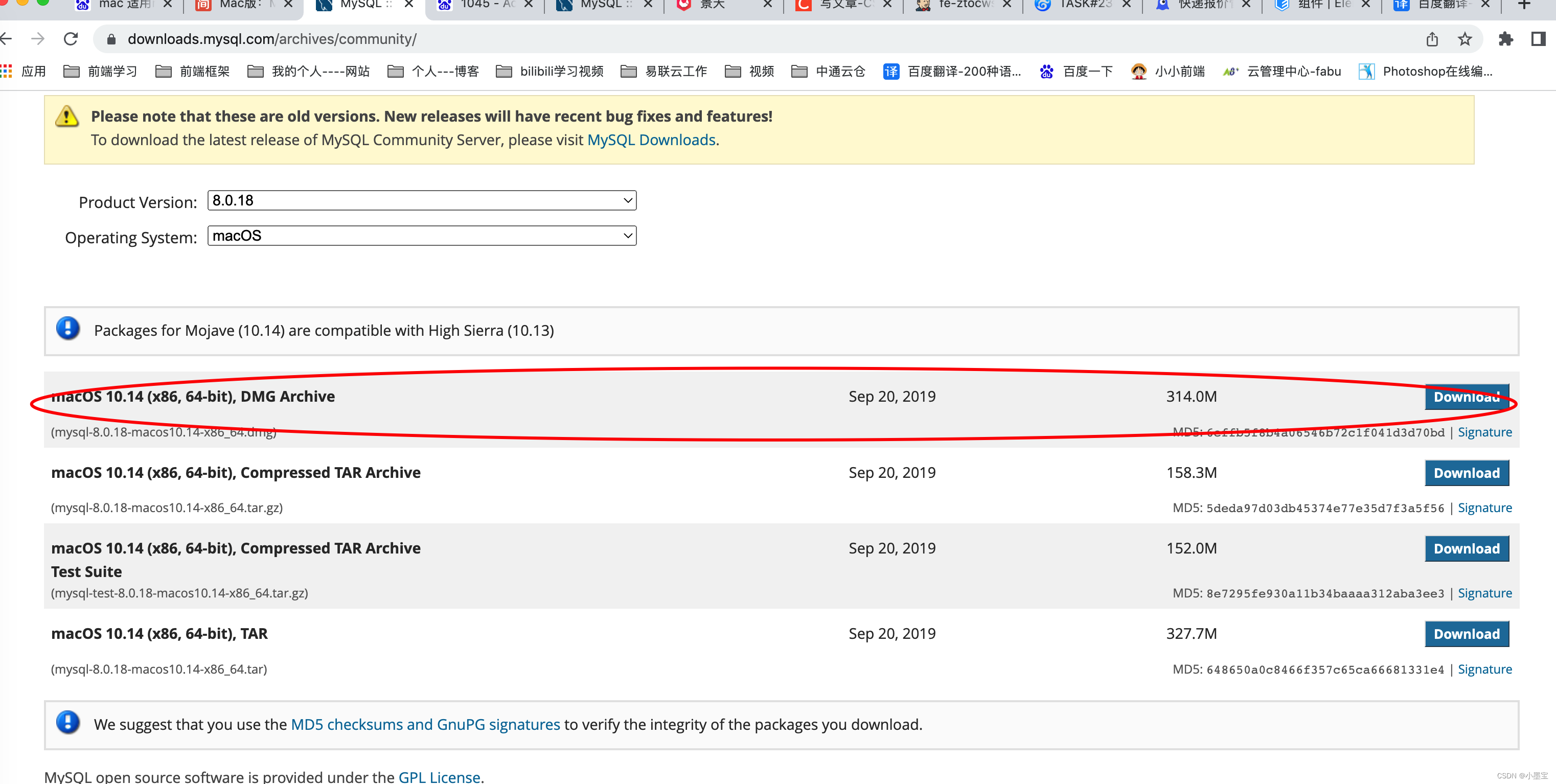The height and width of the screenshot is (784, 1556).
Task: Click the browser back arrow
Action: tap(6, 39)
